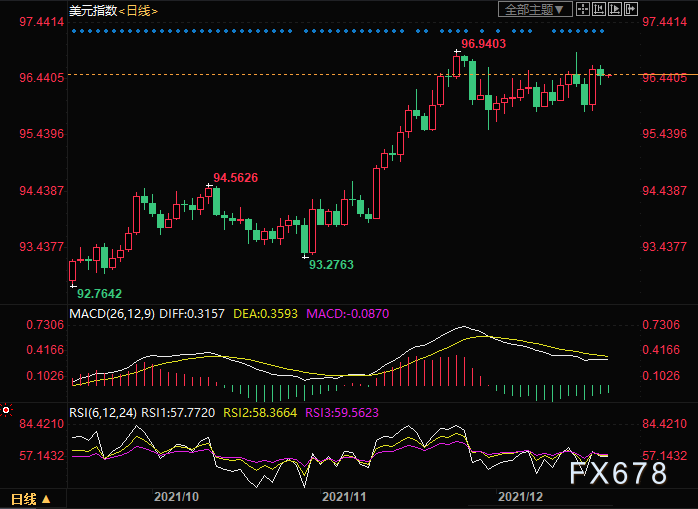
Task: Click the export panel arrow icon
Action: pyautogui.click(x=631, y=9)
